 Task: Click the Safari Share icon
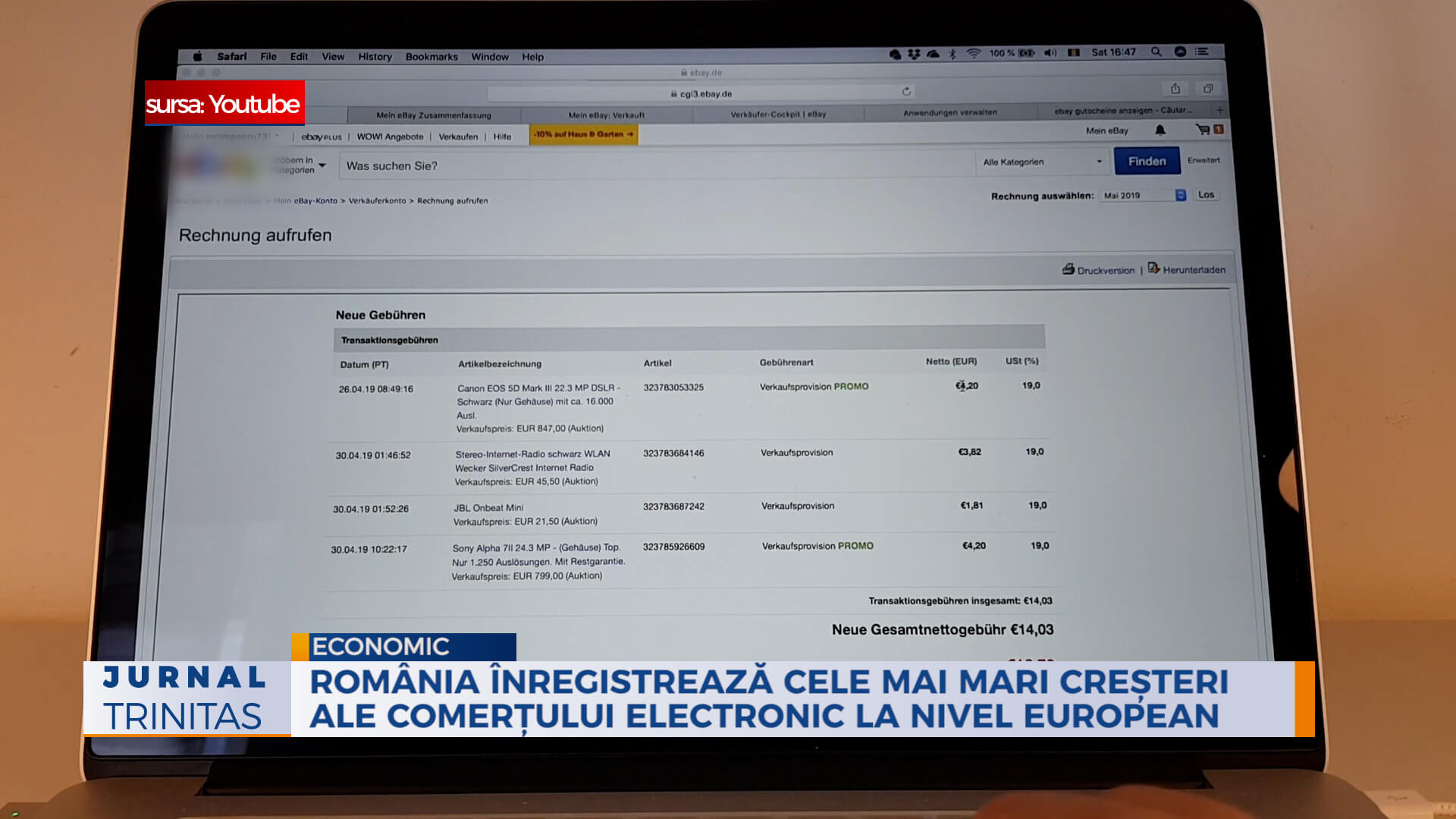(1175, 88)
